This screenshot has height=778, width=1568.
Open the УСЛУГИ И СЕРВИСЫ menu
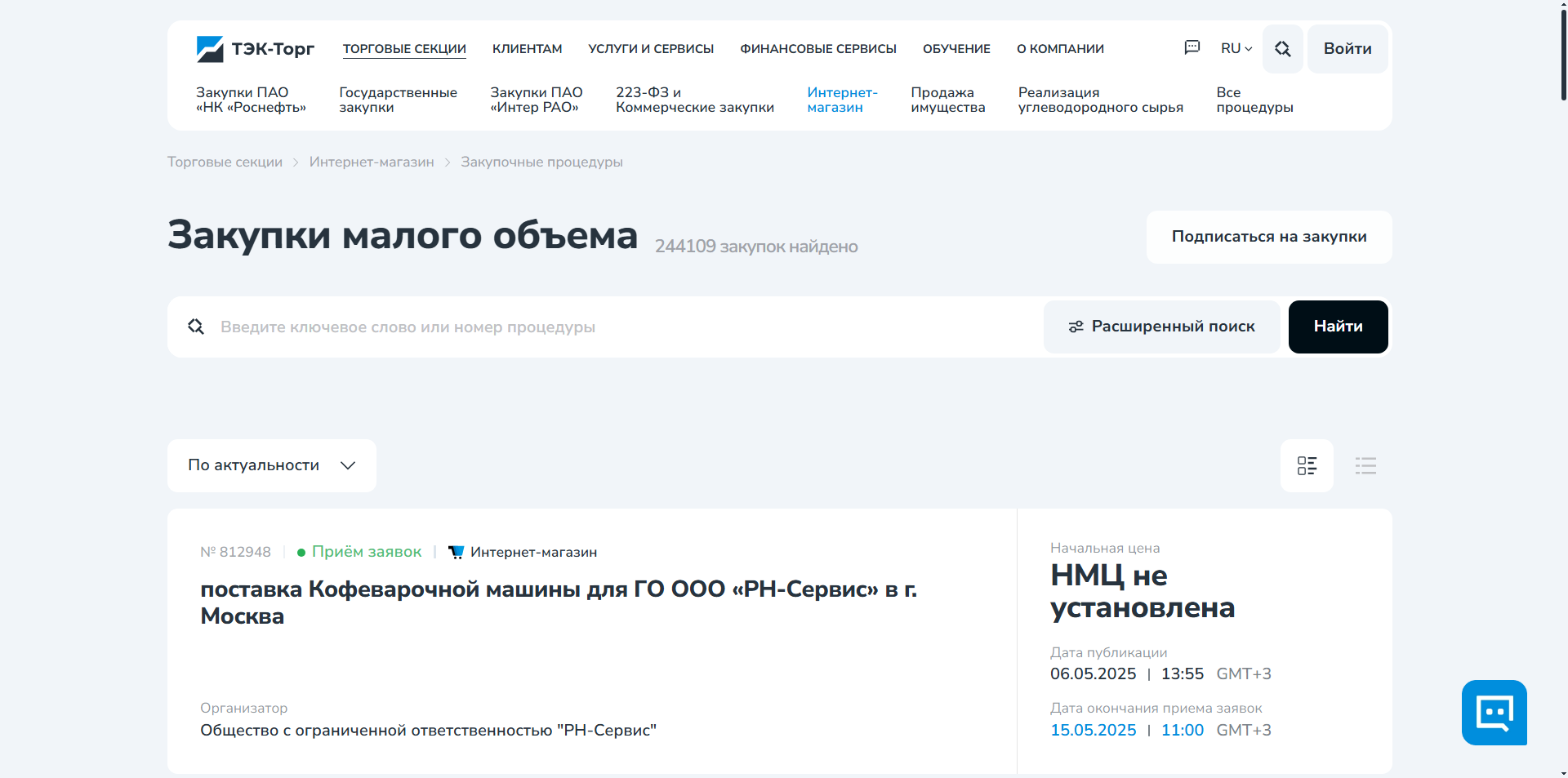(651, 49)
